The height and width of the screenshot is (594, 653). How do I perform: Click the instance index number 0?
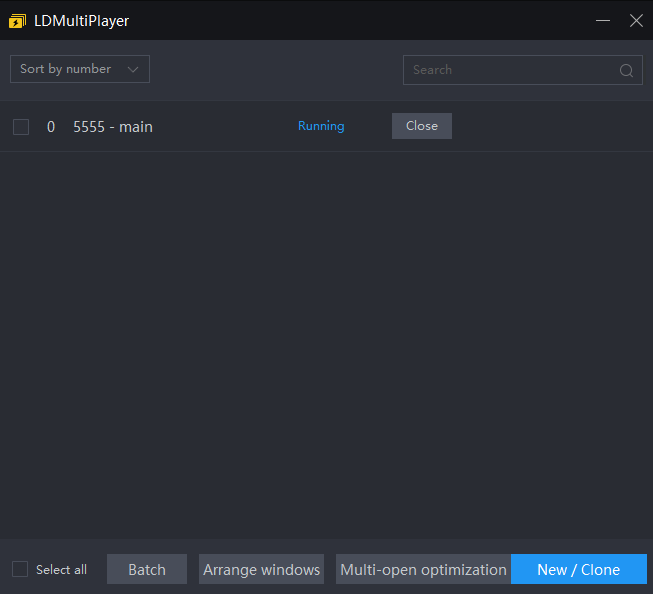pyautogui.click(x=51, y=127)
